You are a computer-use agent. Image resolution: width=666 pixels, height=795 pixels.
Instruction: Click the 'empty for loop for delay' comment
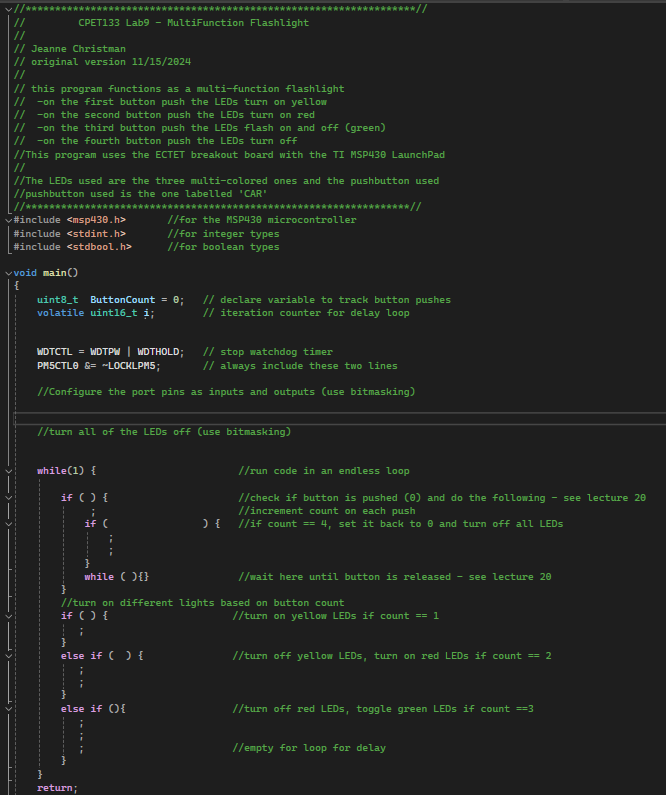(309, 748)
